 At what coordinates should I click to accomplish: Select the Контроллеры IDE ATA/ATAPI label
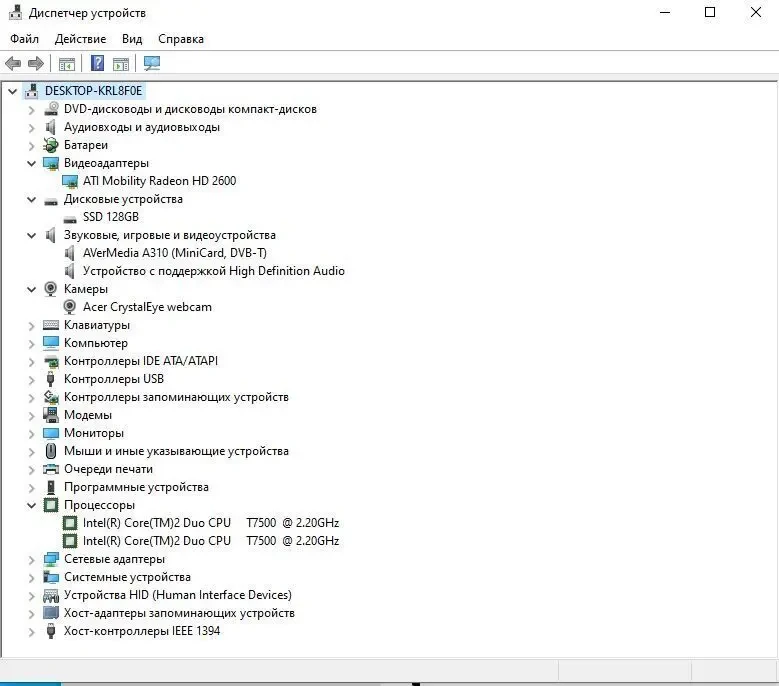click(141, 361)
